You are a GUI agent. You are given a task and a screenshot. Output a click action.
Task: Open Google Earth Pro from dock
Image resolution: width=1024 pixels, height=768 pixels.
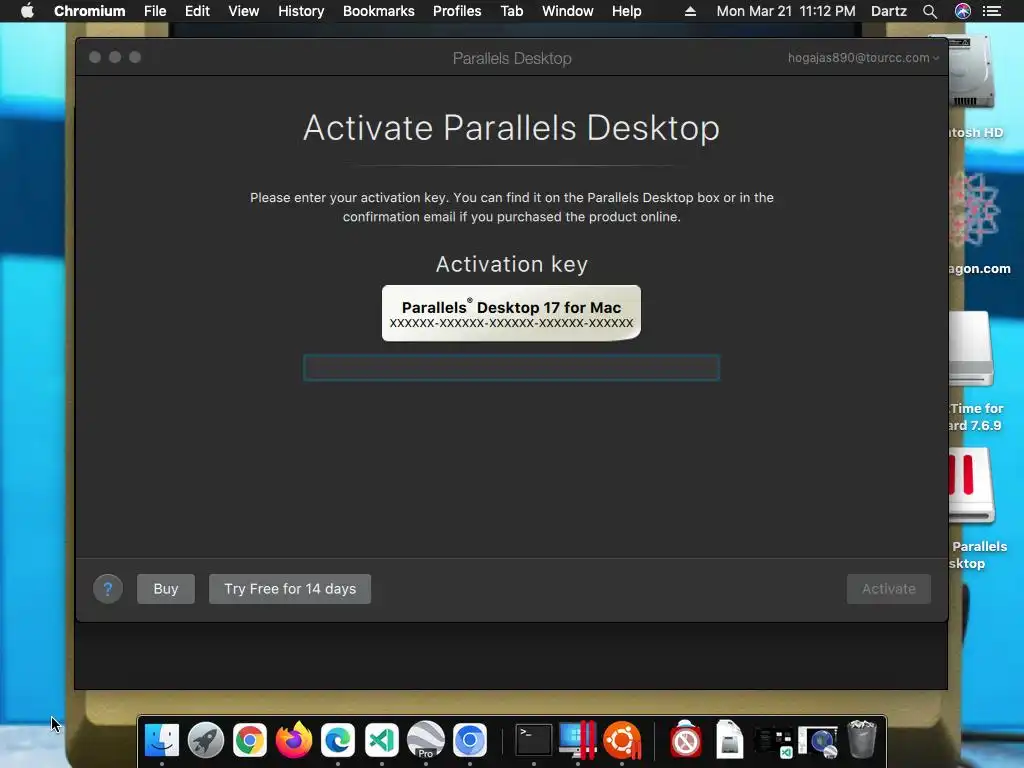(x=426, y=740)
